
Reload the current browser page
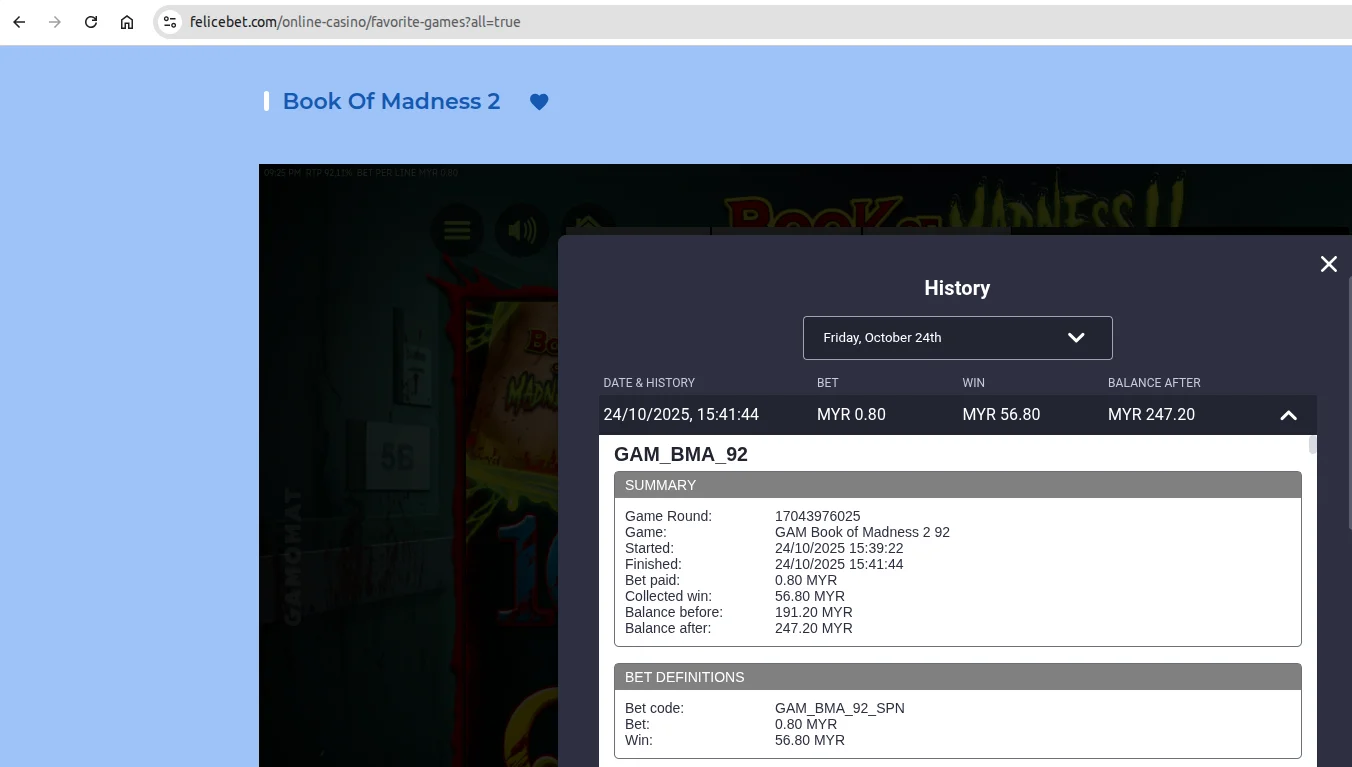pyautogui.click(x=91, y=22)
